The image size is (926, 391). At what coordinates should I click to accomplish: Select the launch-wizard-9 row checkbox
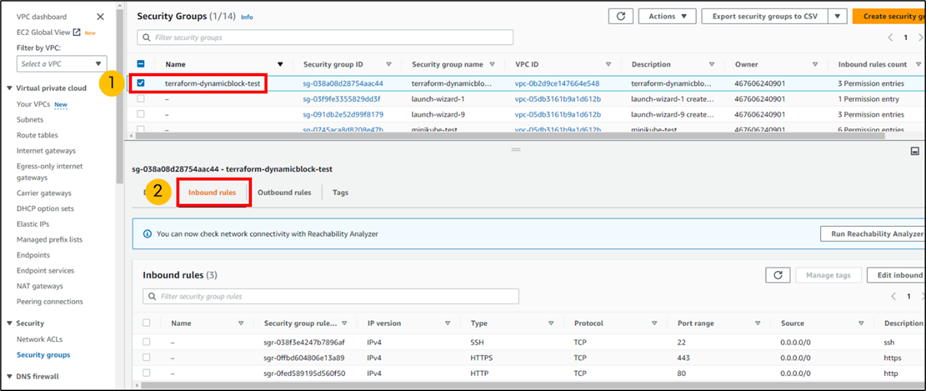click(x=141, y=114)
